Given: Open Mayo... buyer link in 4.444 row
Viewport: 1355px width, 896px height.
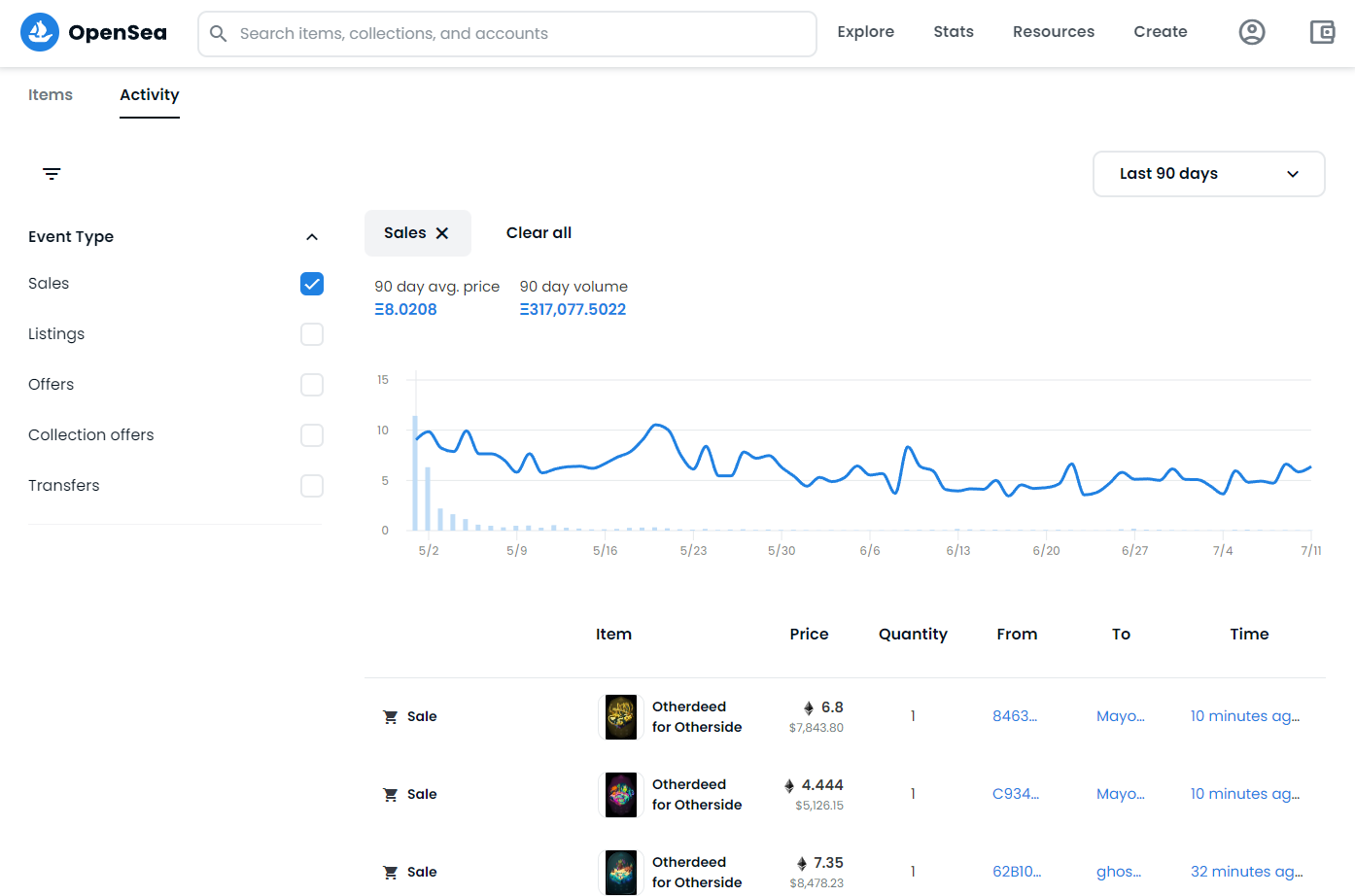Looking at the screenshot, I should (1121, 794).
